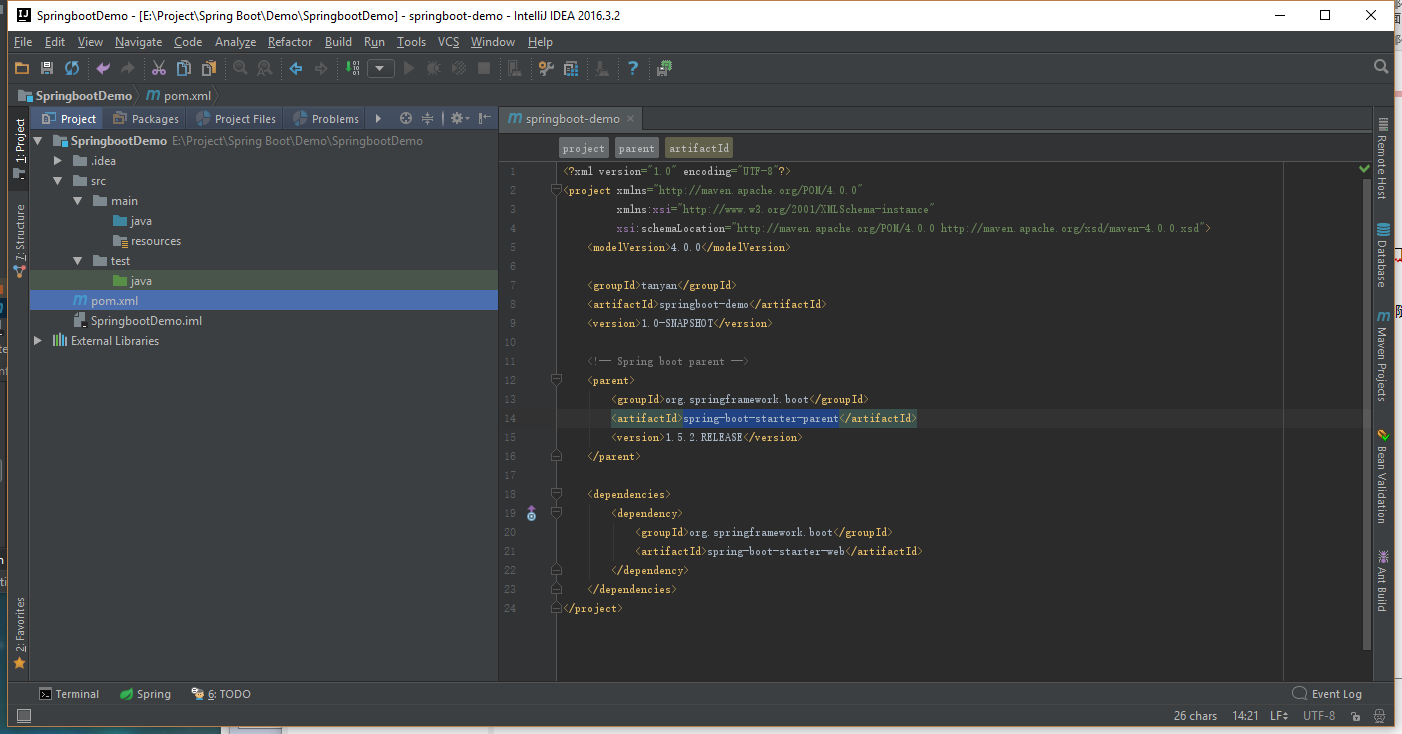This screenshot has width=1402, height=734.
Task: Click the Copy toolbar icon
Action: tap(184, 68)
